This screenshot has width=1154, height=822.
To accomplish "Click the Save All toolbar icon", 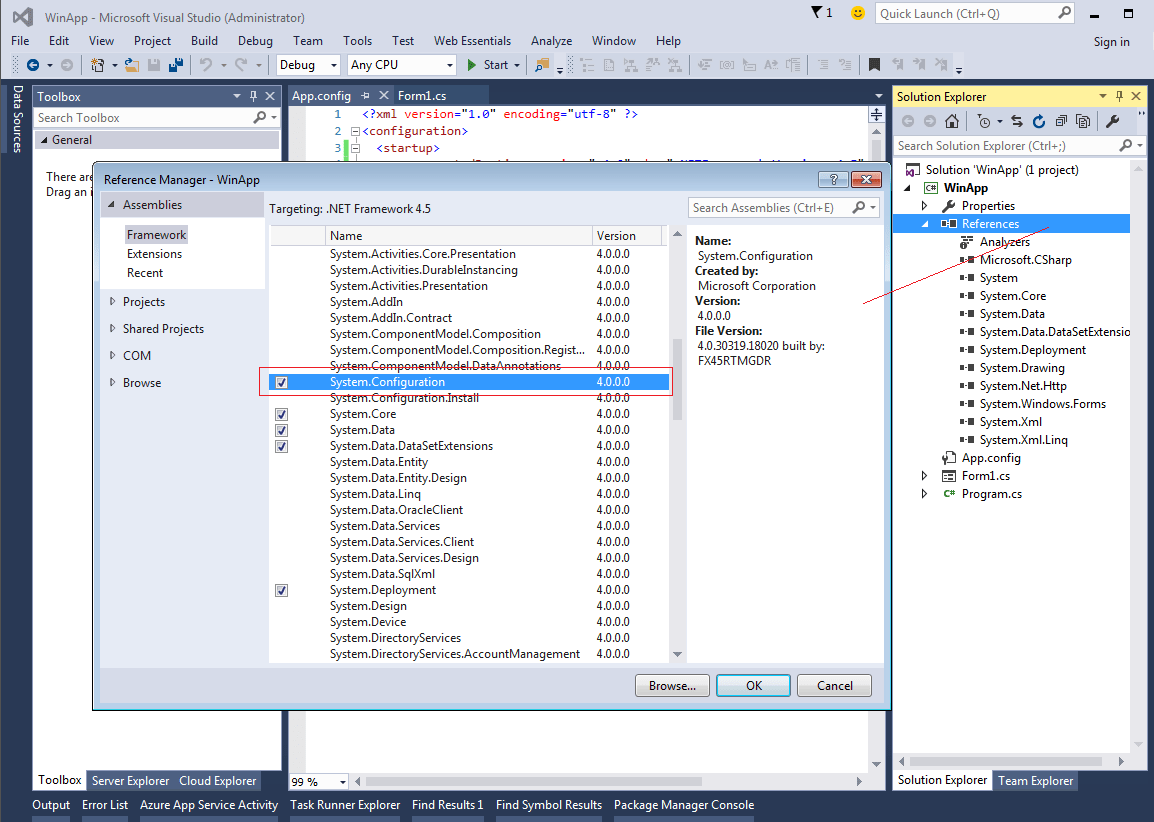I will 176,65.
